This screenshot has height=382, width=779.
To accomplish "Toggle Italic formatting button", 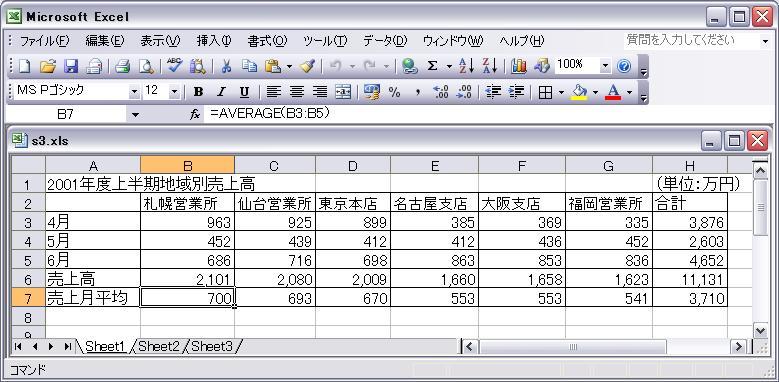I will [222, 92].
